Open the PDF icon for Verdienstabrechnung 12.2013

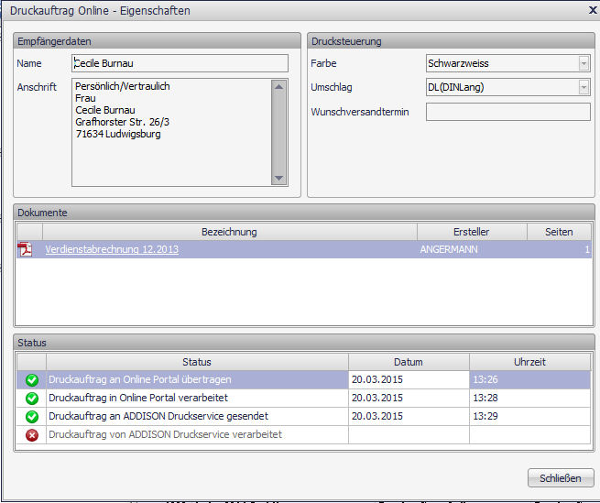point(25,249)
